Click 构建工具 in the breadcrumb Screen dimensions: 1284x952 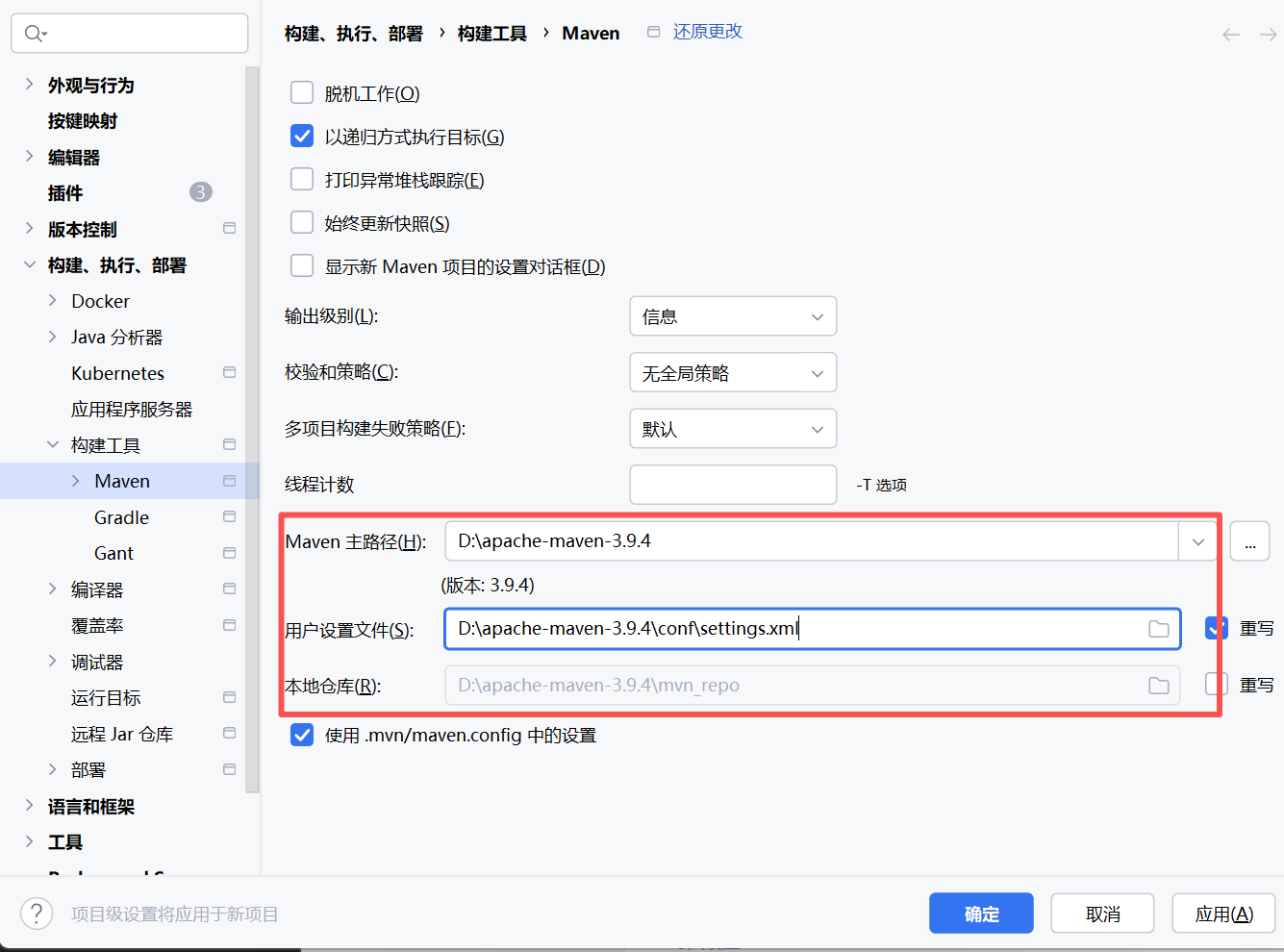tap(492, 34)
